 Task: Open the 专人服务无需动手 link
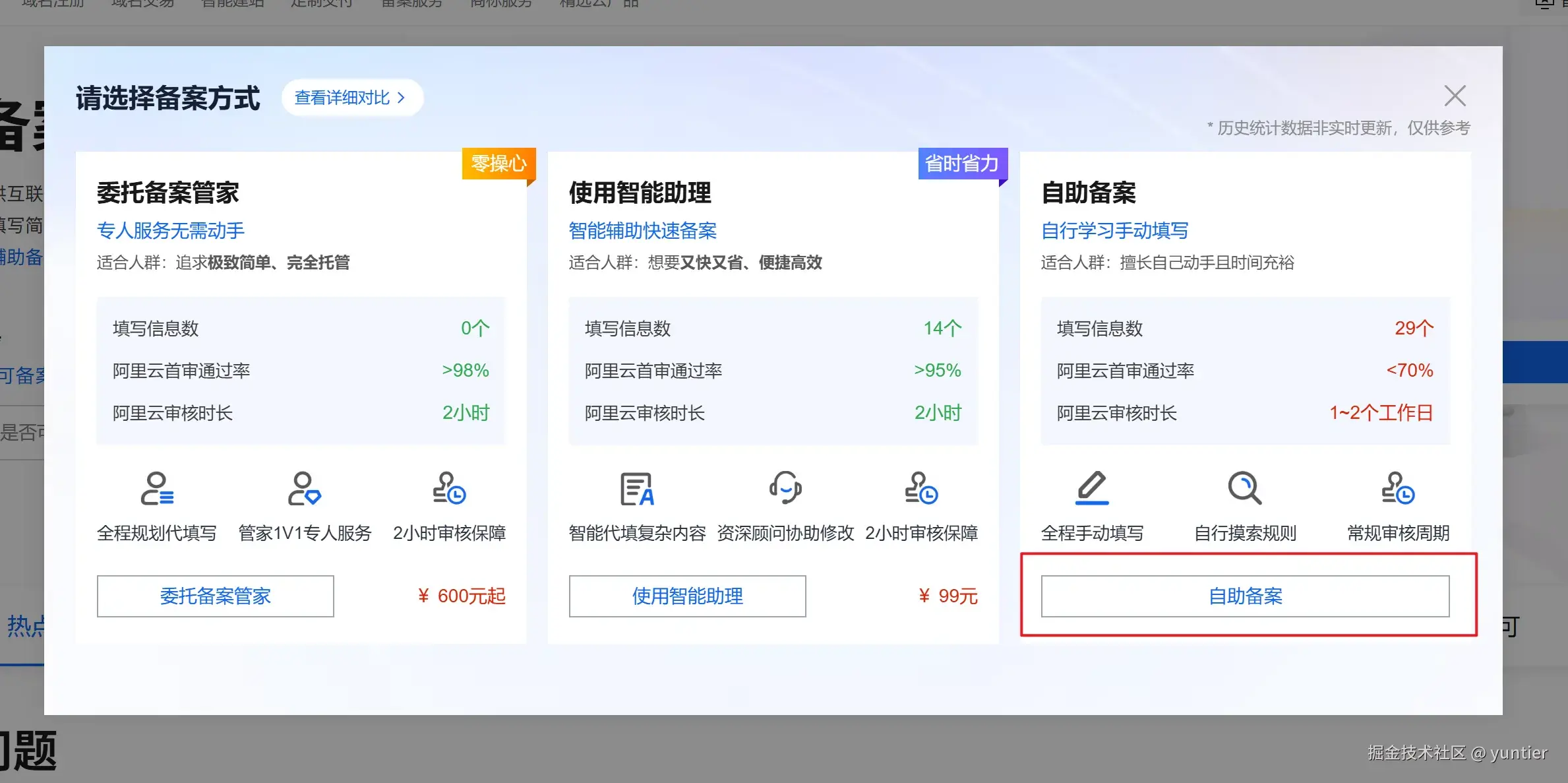[170, 230]
